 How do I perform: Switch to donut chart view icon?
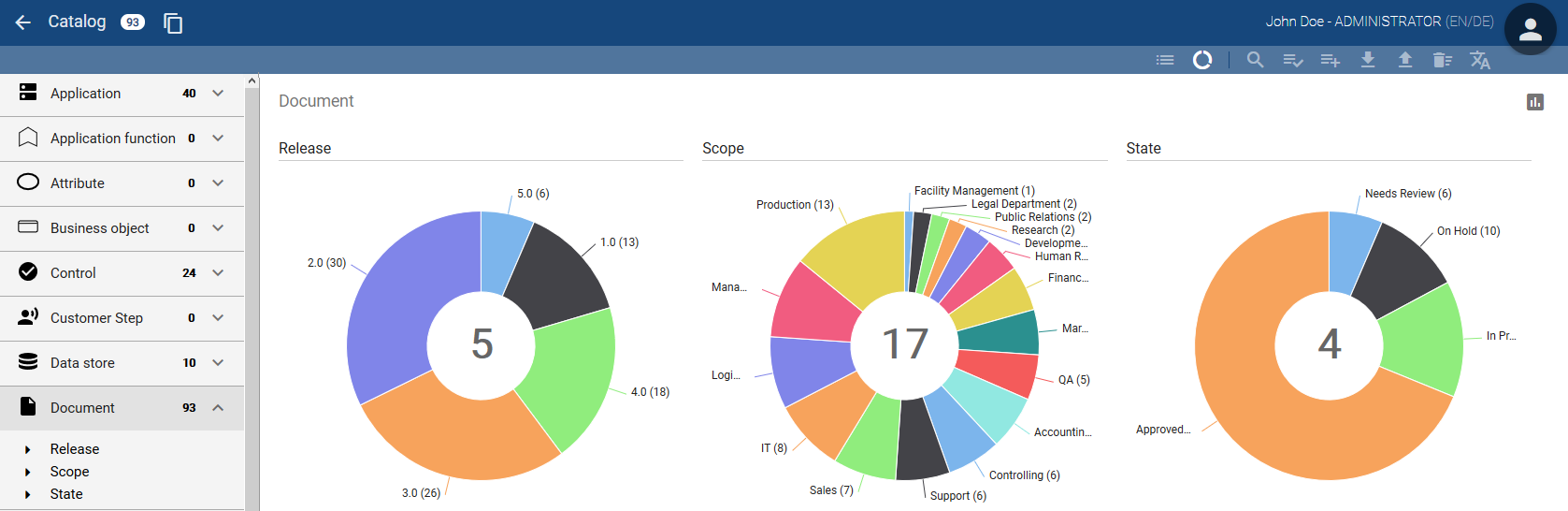(x=1202, y=60)
